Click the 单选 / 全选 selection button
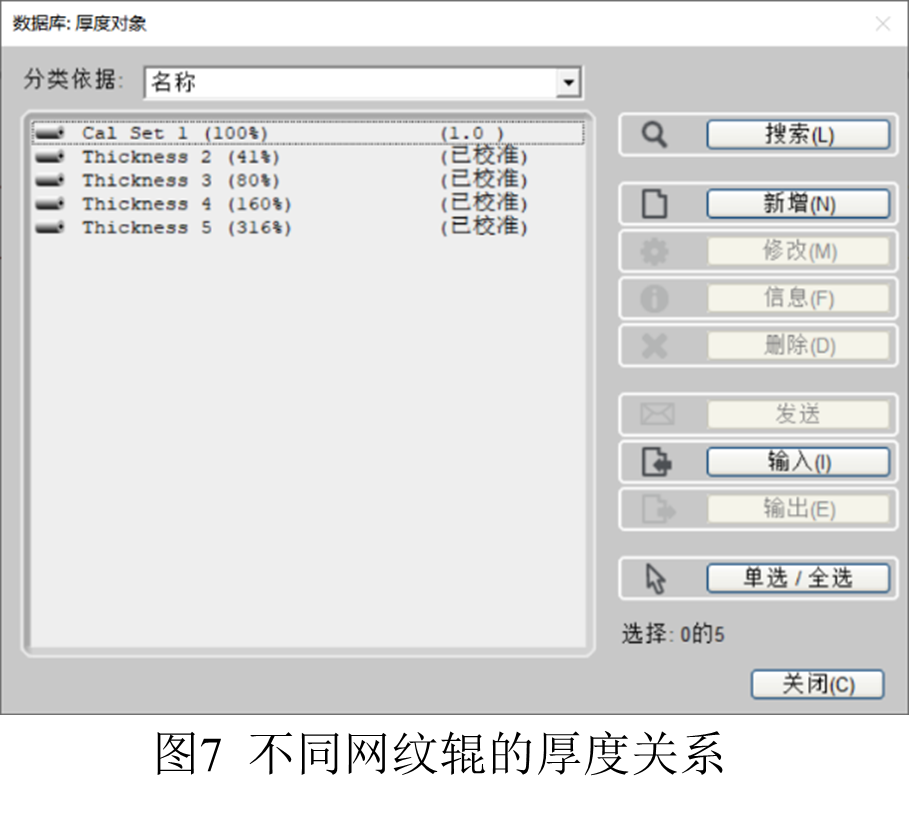Viewport: 909px width, 813px height. click(x=798, y=578)
